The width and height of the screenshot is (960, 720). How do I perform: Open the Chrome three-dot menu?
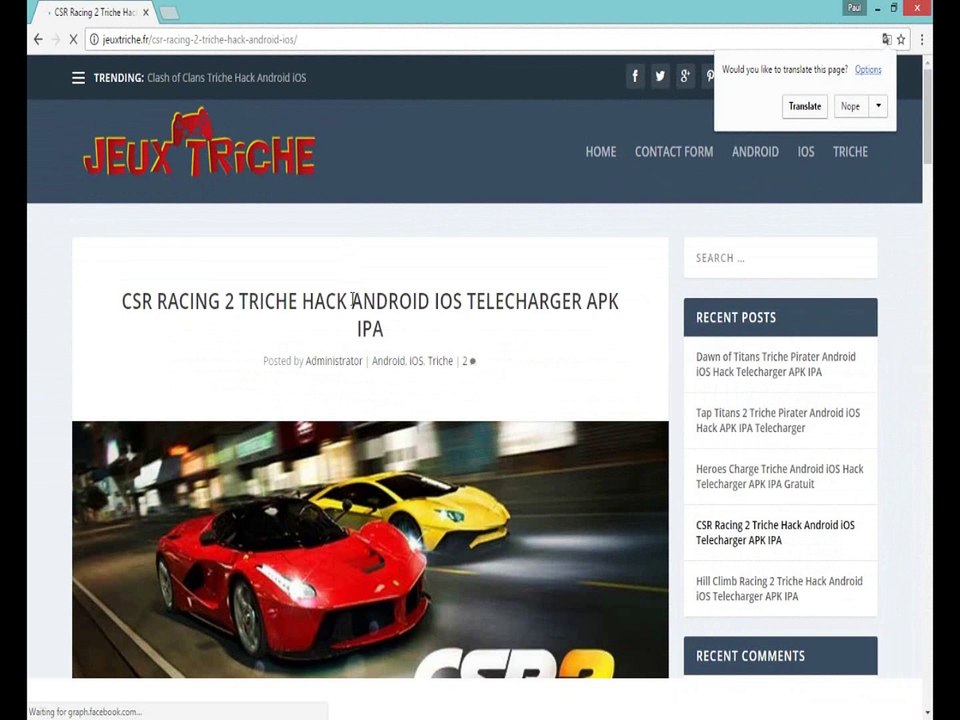tap(922, 39)
